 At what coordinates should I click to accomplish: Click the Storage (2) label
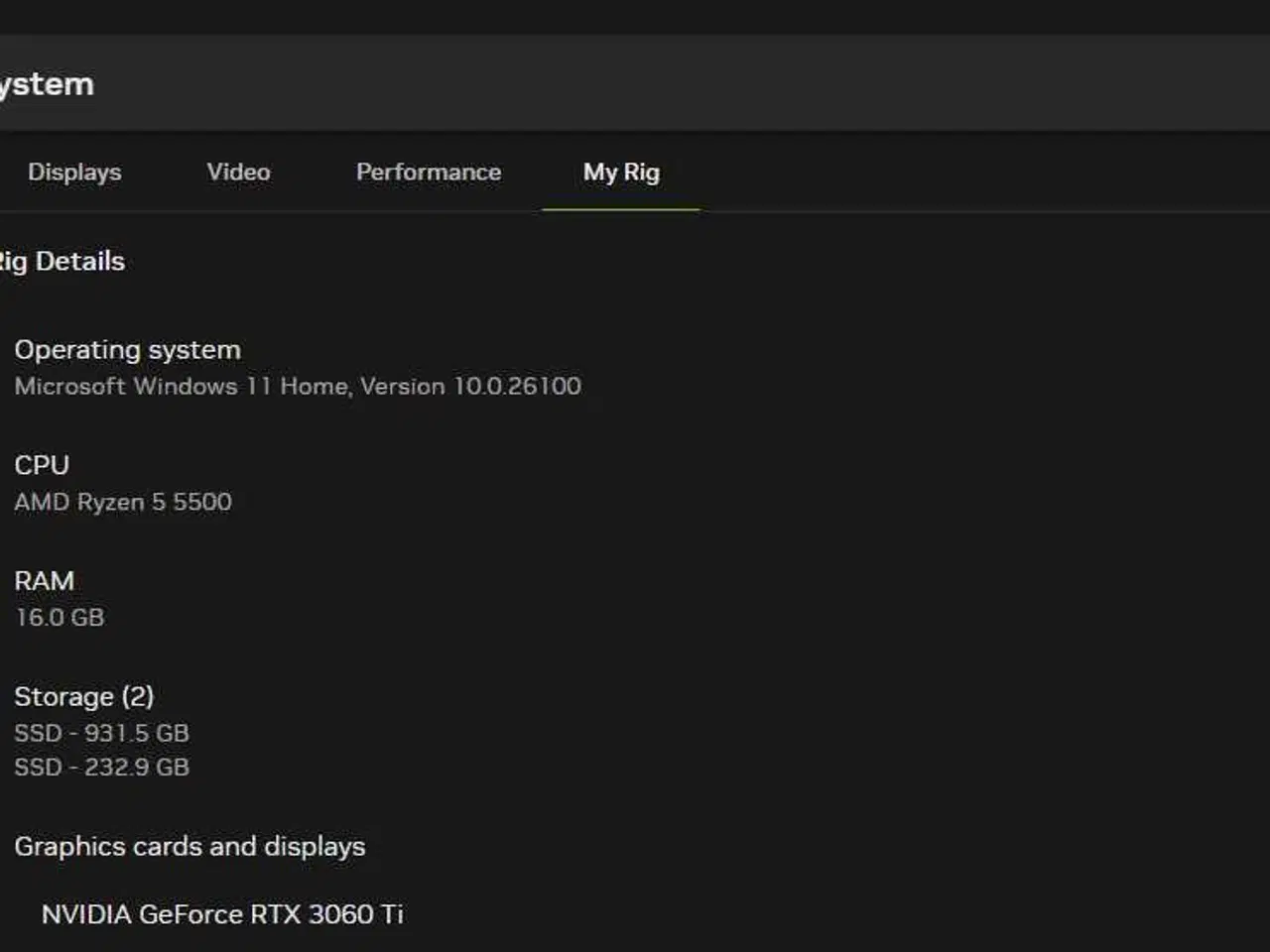point(84,697)
